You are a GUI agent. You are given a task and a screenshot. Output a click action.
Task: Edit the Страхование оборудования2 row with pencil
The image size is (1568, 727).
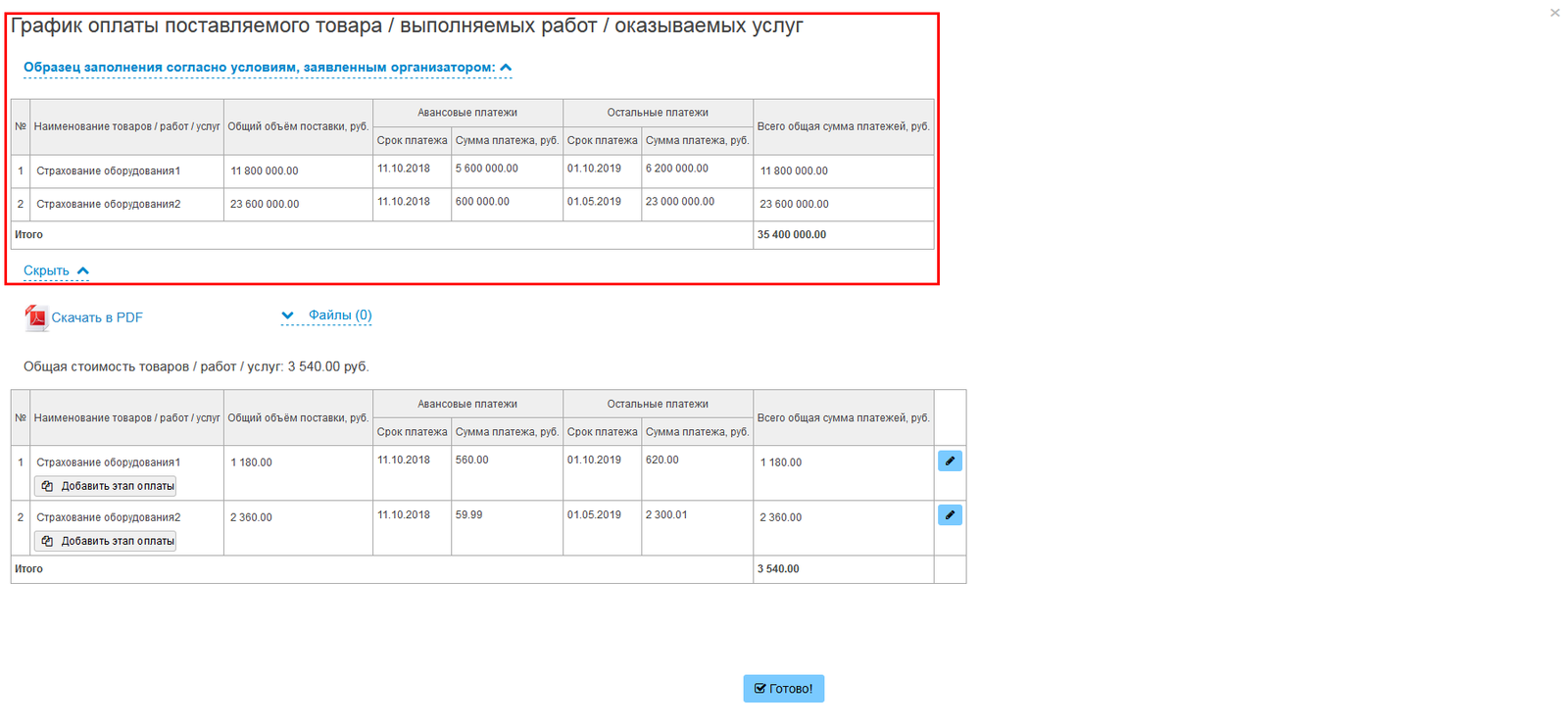949,515
